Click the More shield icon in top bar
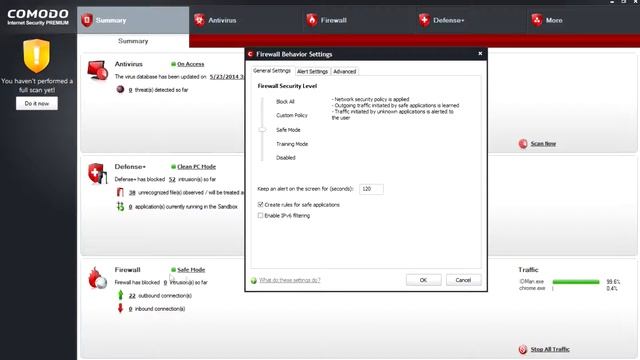Image resolution: width=640 pixels, height=360 pixels. 537,20
